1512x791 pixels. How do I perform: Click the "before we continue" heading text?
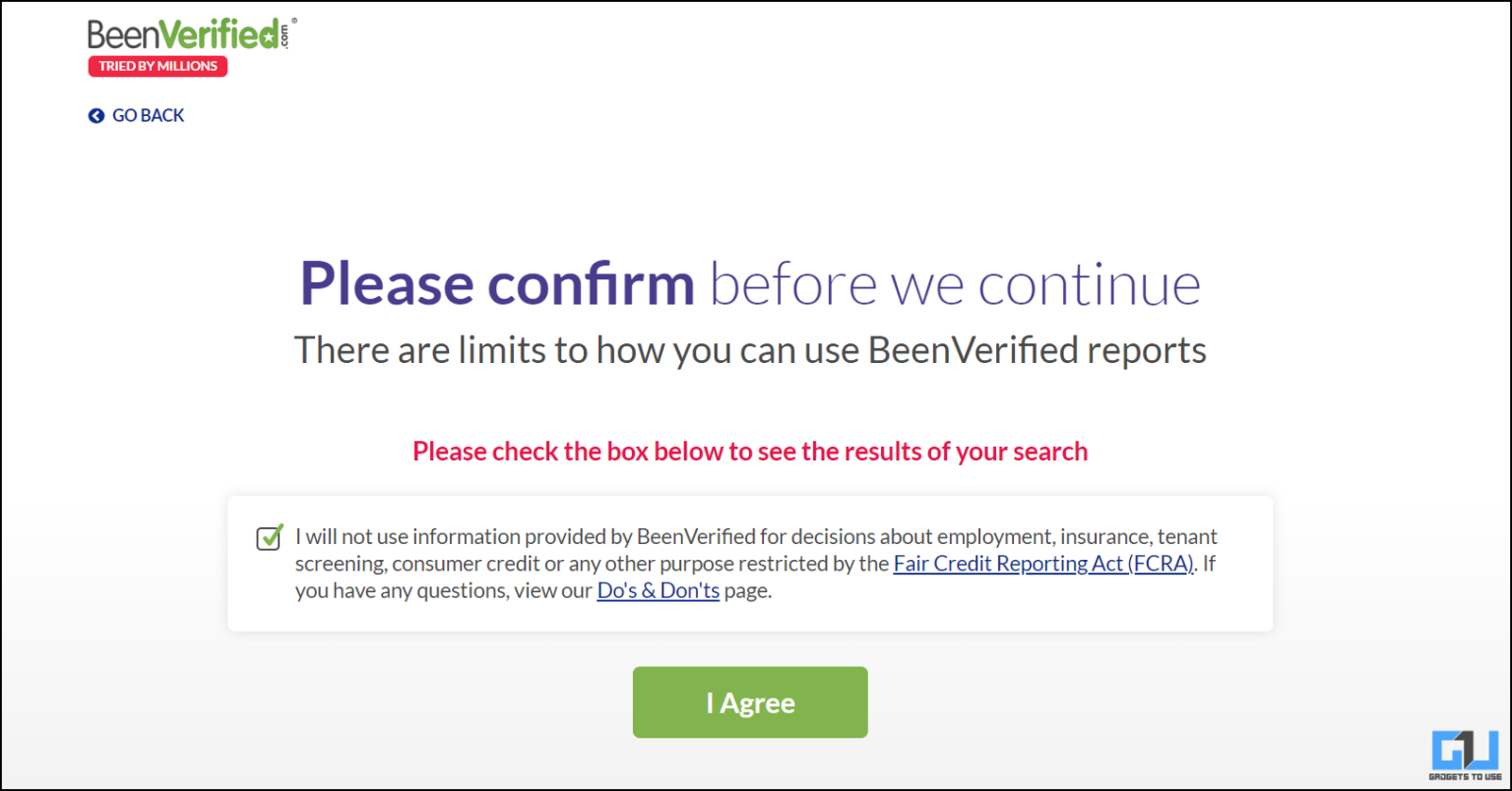click(955, 283)
